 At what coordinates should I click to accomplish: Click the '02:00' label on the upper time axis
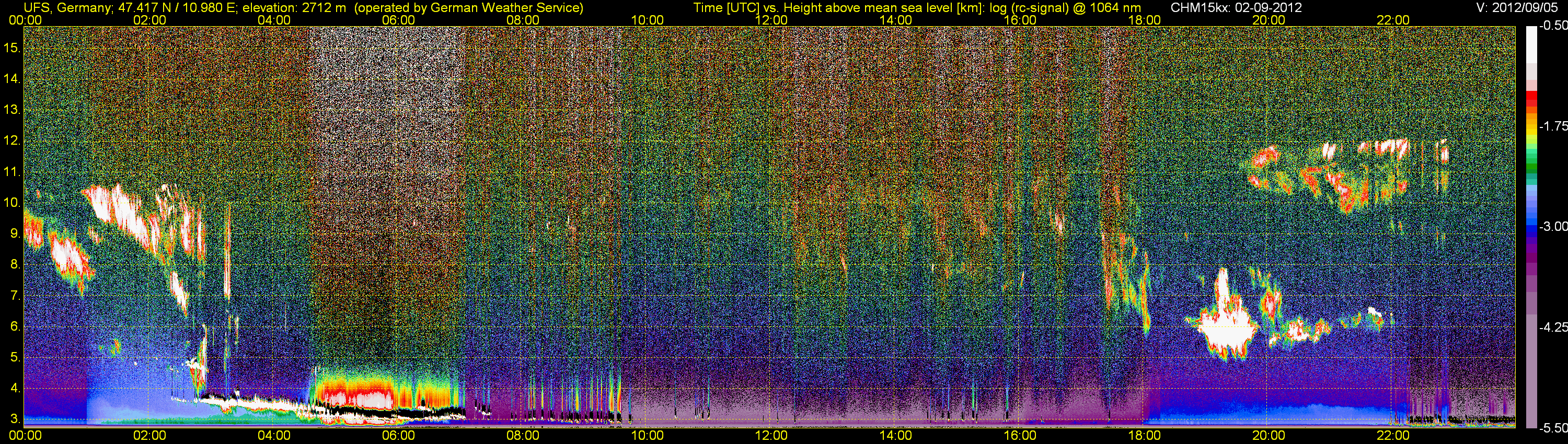point(149,20)
